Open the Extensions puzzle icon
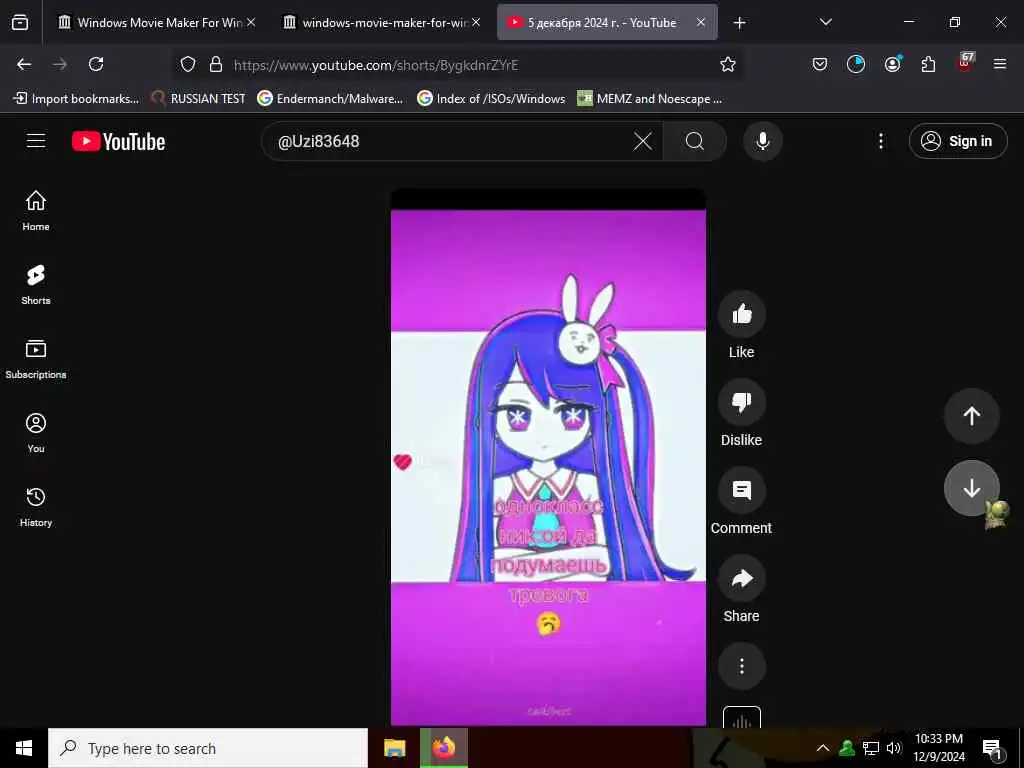Image resolution: width=1024 pixels, height=768 pixels. point(928,64)
